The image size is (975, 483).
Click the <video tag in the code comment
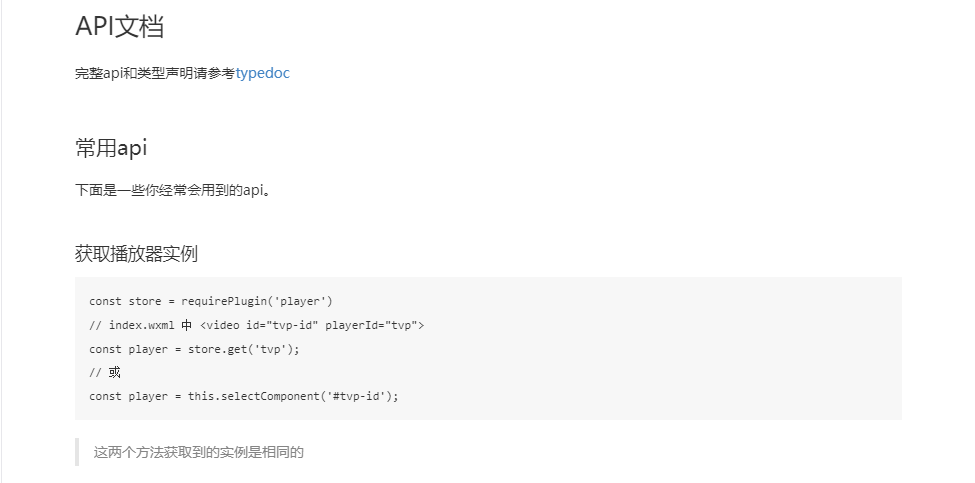(220, 325)
